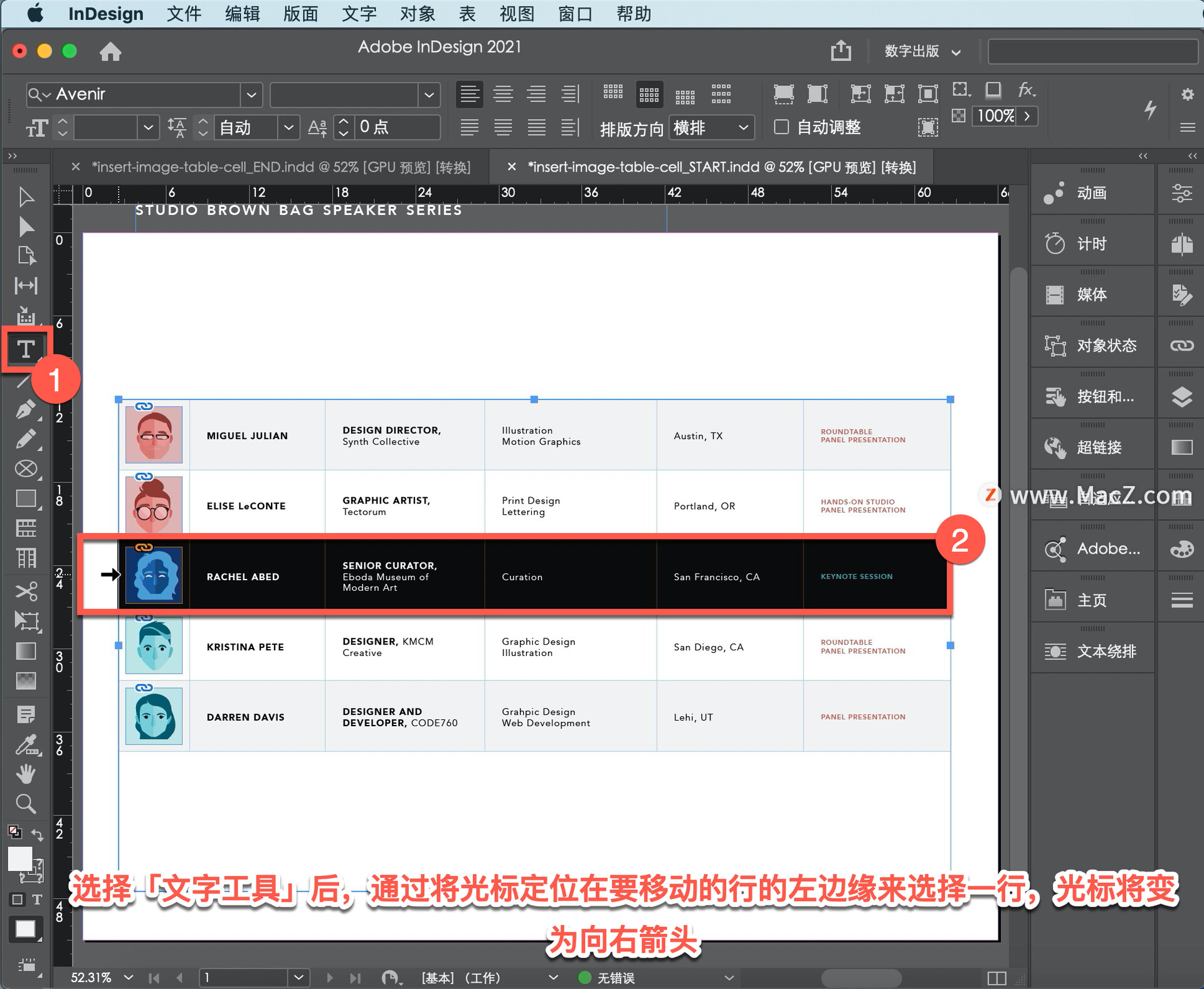This screenshot has height=989, width=1204.
Task: Open the 文件 menu
Action: 184,14
